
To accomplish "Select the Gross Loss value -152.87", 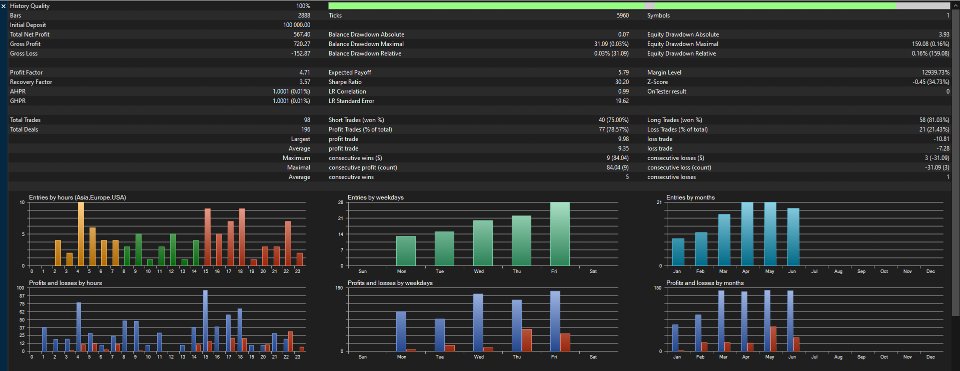I will coord(301,54).
